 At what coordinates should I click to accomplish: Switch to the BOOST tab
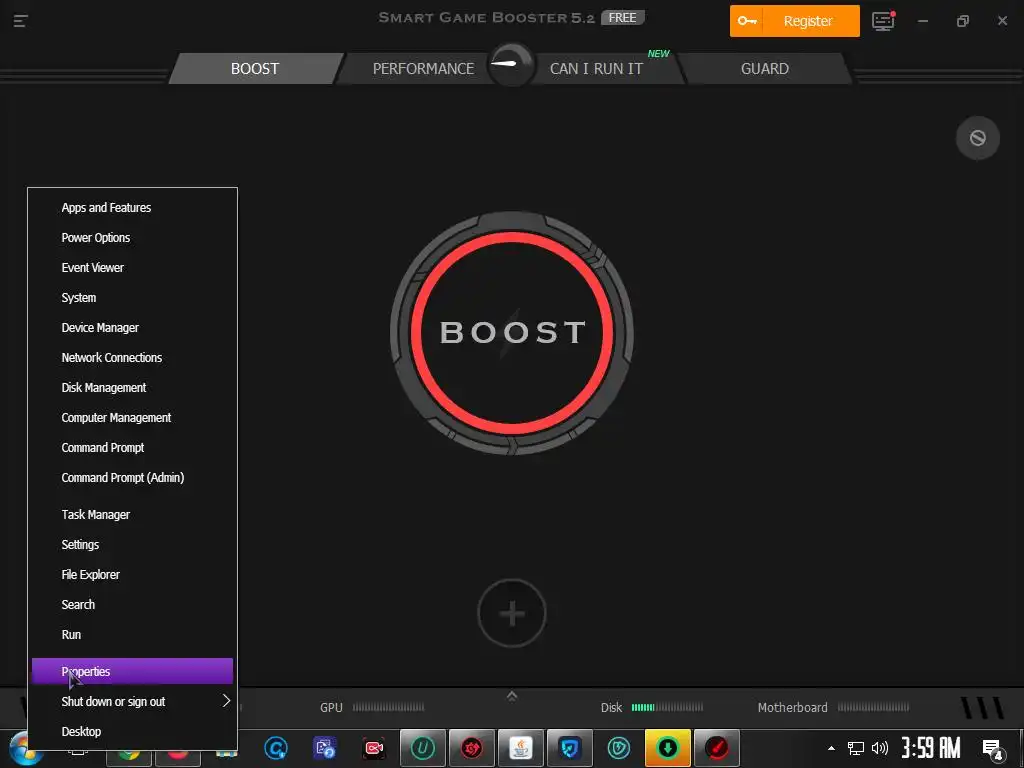(255, 69)
